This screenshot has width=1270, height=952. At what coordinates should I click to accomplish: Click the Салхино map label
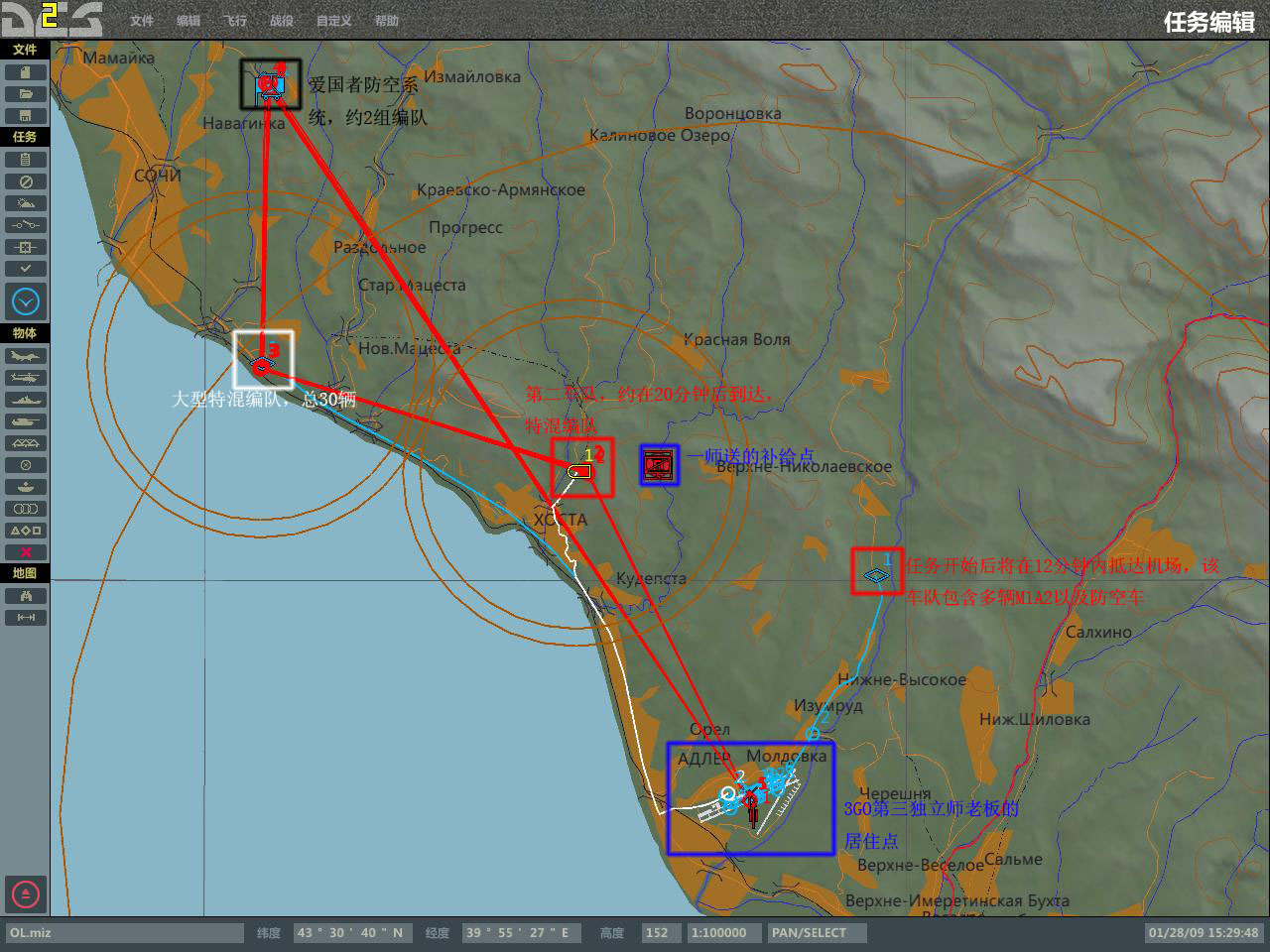click(1098, 632)
